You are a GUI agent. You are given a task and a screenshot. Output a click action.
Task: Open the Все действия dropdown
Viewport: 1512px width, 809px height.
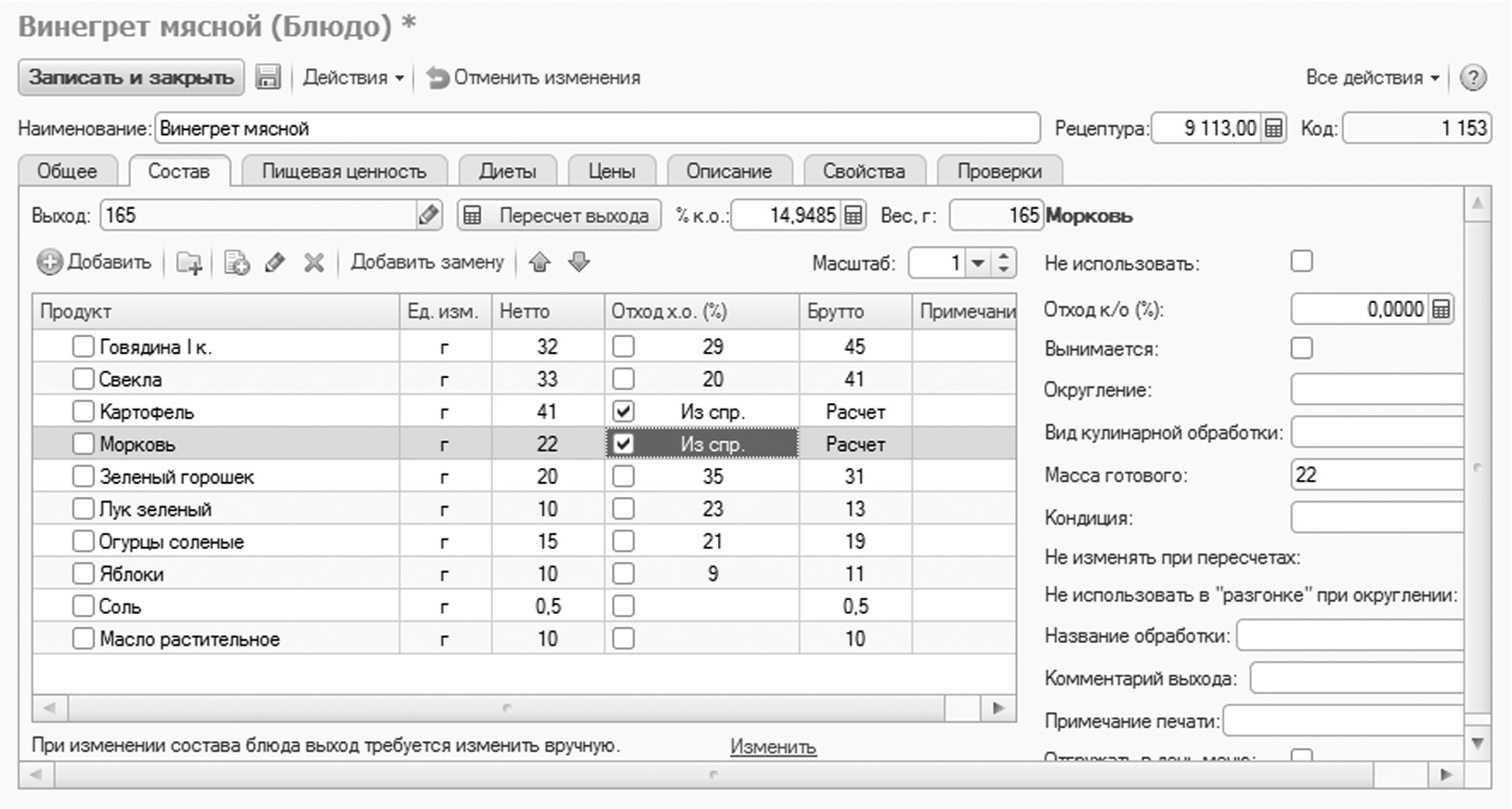click(1371, 78)
